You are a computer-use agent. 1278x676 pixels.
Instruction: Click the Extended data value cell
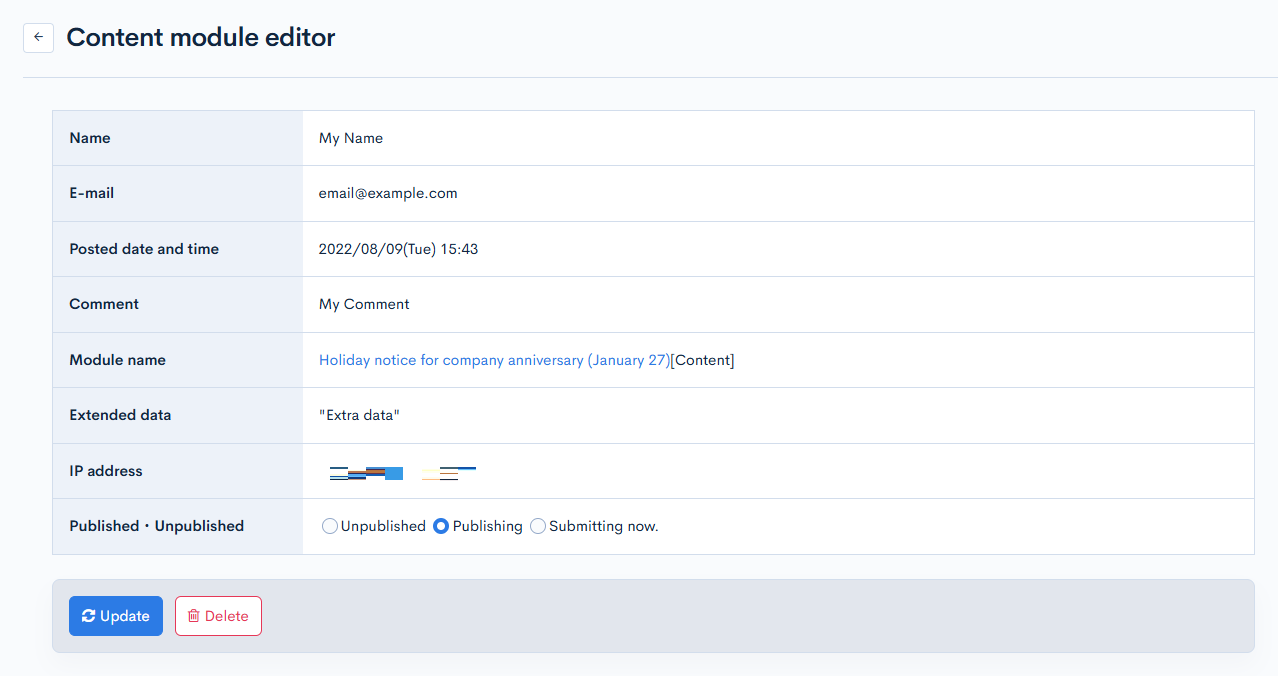click(358, 415)
